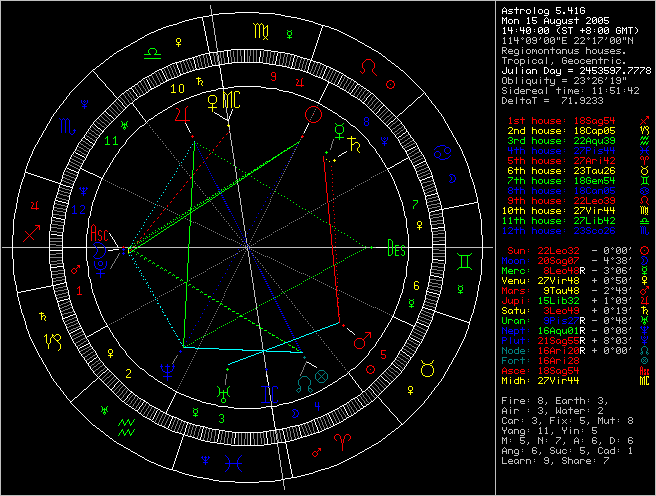
Task: Click the Libra sign on the outer ring
Action: coord(150,49)
